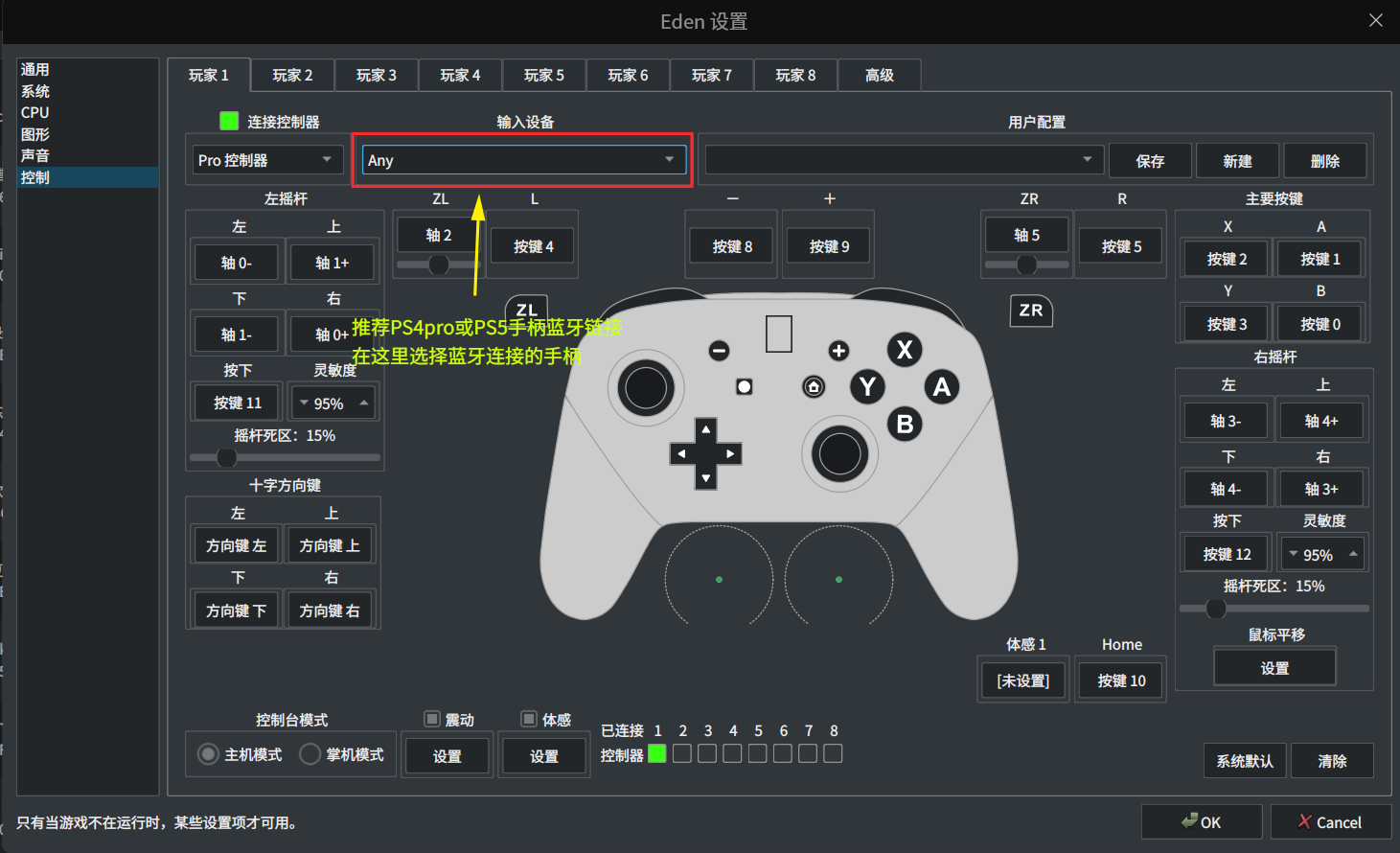The image size is (1400, 853).
Task: Click the OK button
Action: pyautogui.click(x=1202, y=822)
